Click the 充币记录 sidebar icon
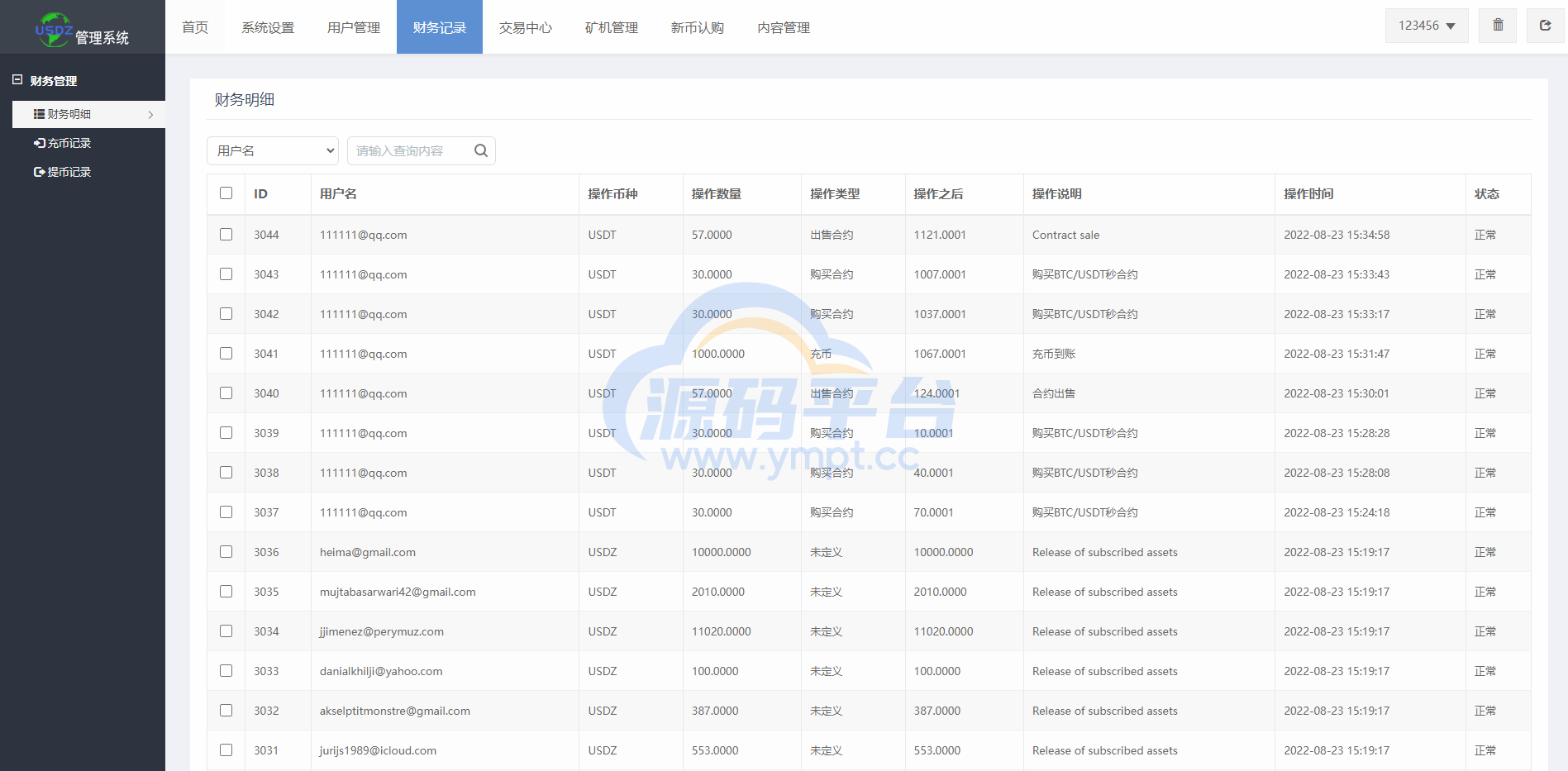 [39, 143]
